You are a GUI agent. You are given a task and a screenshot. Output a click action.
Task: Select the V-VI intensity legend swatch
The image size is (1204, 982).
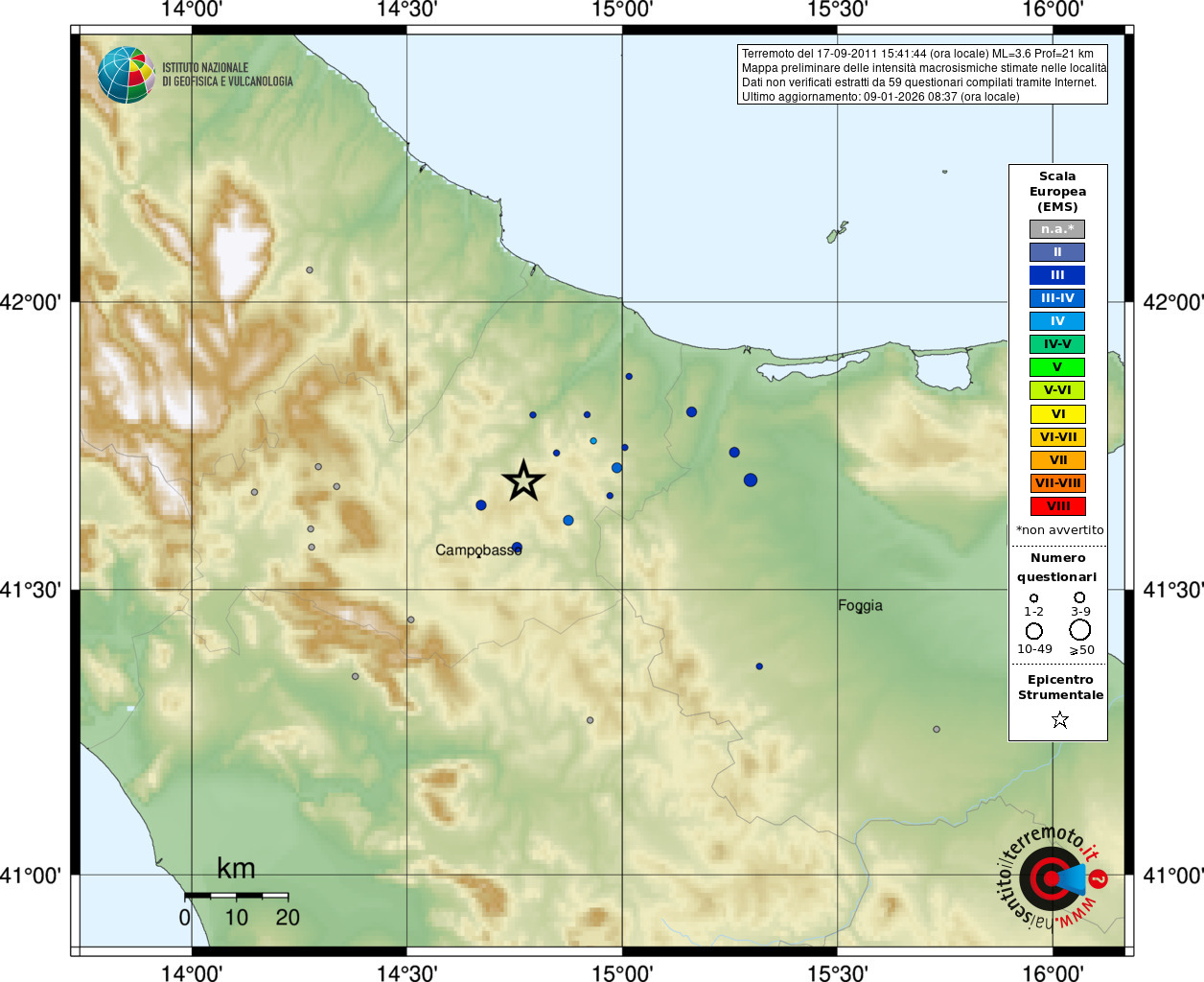[x=1057, y=390]
